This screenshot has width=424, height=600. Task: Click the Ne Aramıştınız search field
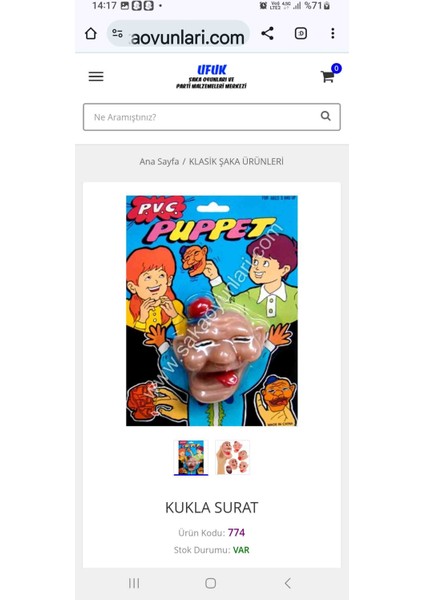[x=212, y=117]
